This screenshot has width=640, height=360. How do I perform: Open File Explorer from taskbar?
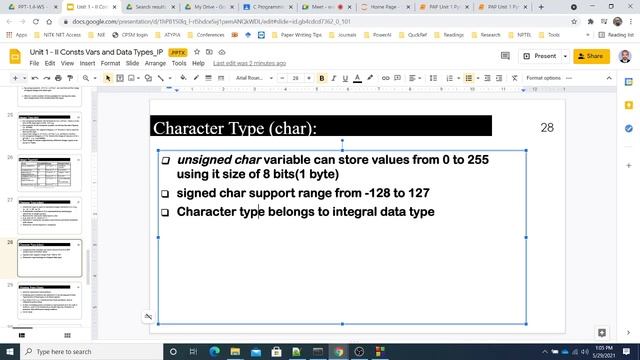coord(235,351)
